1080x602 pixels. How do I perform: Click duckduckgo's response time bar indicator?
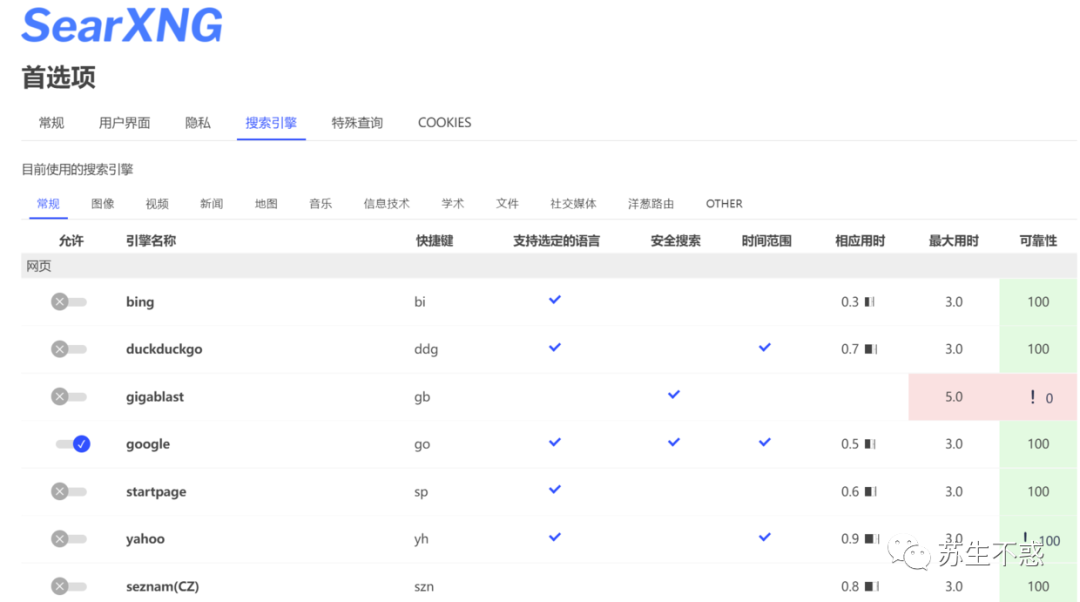871,349
